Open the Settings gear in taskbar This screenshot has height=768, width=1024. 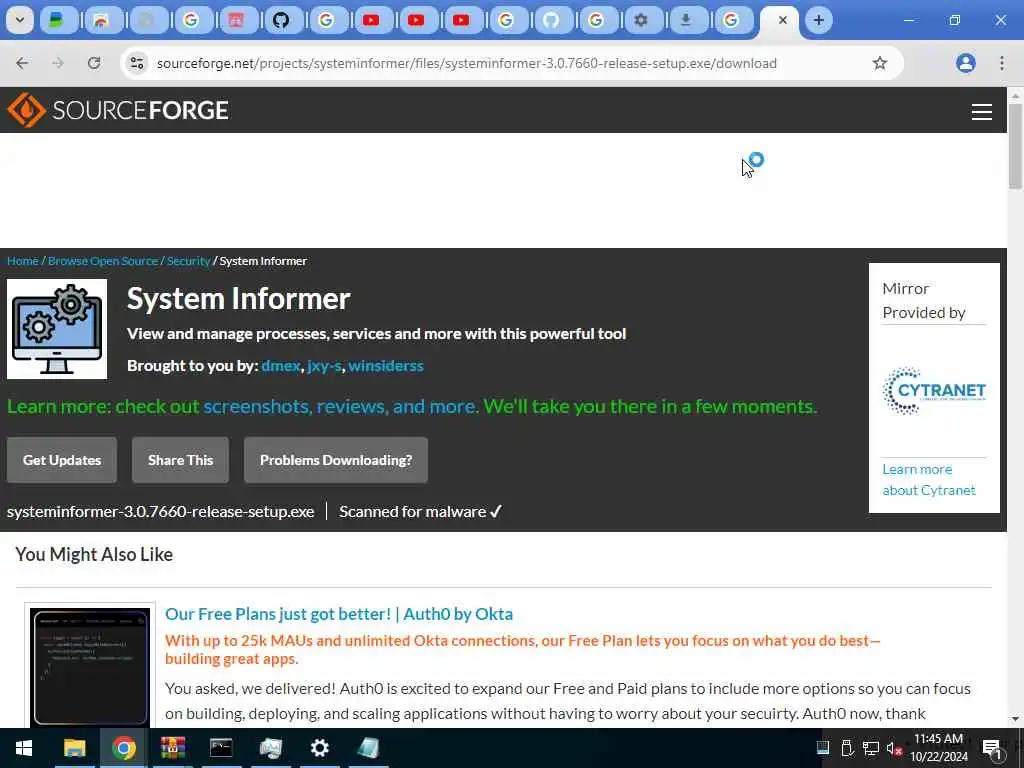pyautogui.click(x=319, y=748)
